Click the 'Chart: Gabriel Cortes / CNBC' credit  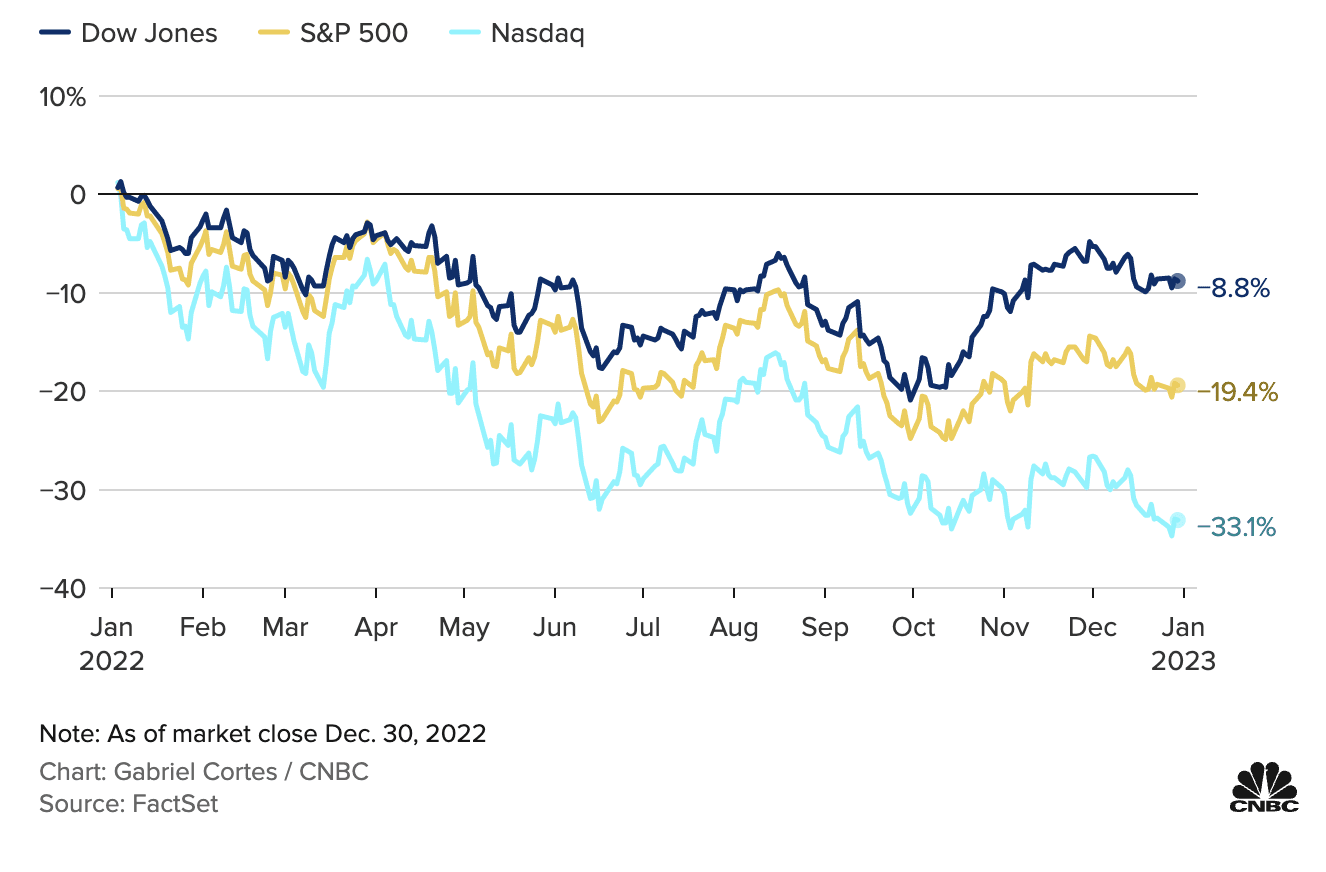(204, 772)
